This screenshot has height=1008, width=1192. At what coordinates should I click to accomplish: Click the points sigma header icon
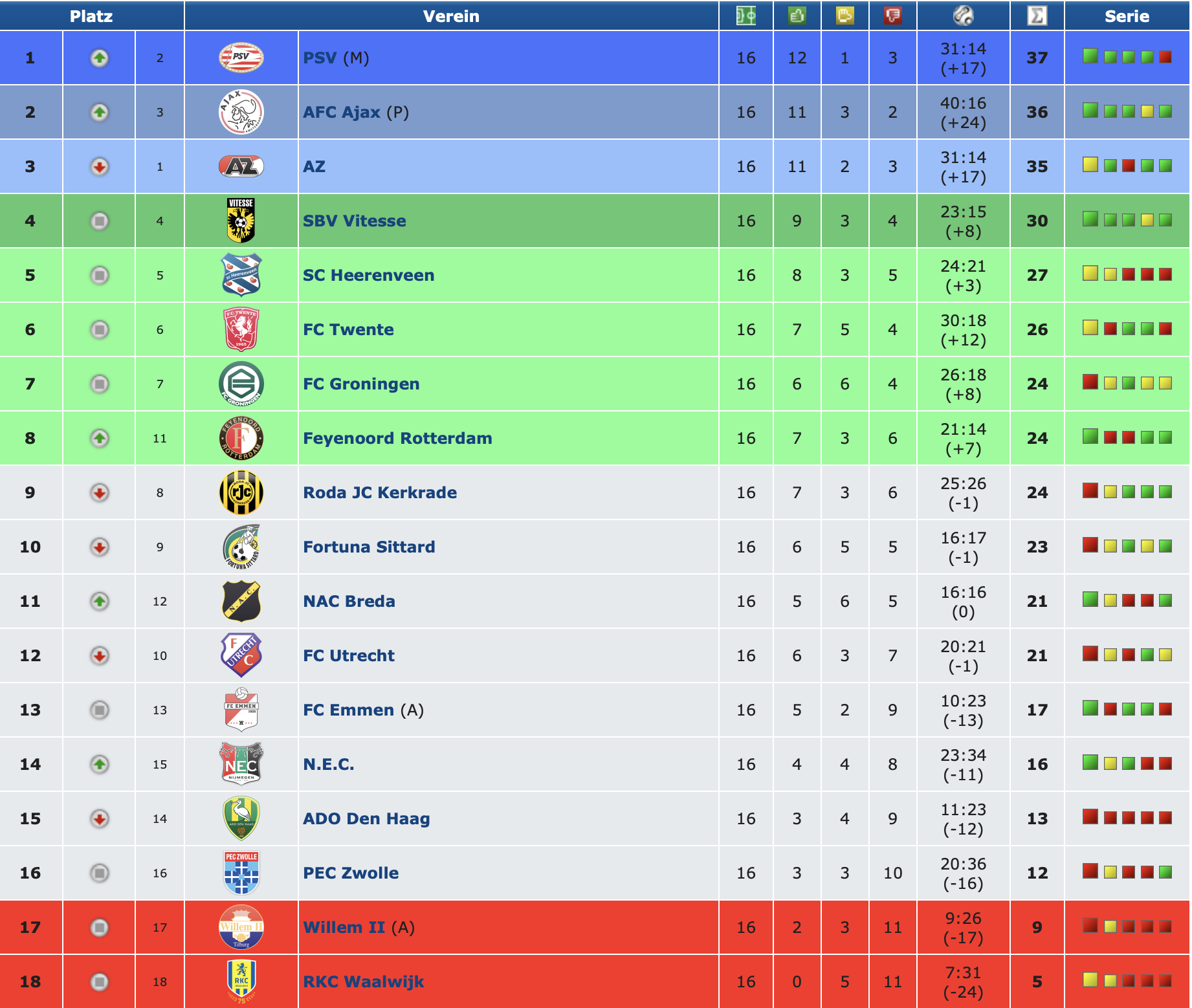[x=1037, y=16]
